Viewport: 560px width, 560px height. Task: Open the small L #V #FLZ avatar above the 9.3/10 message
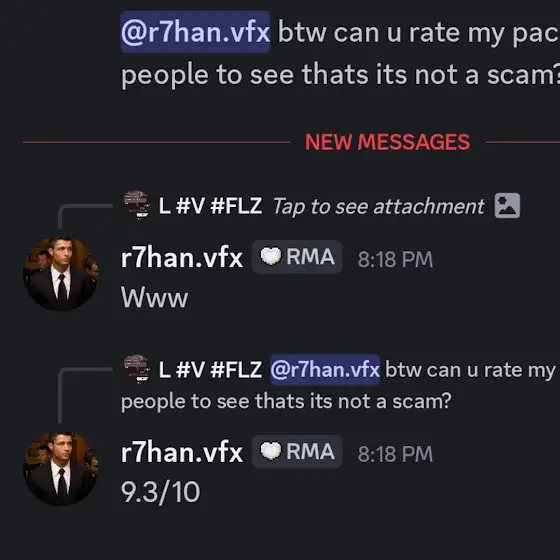(136, 369)
